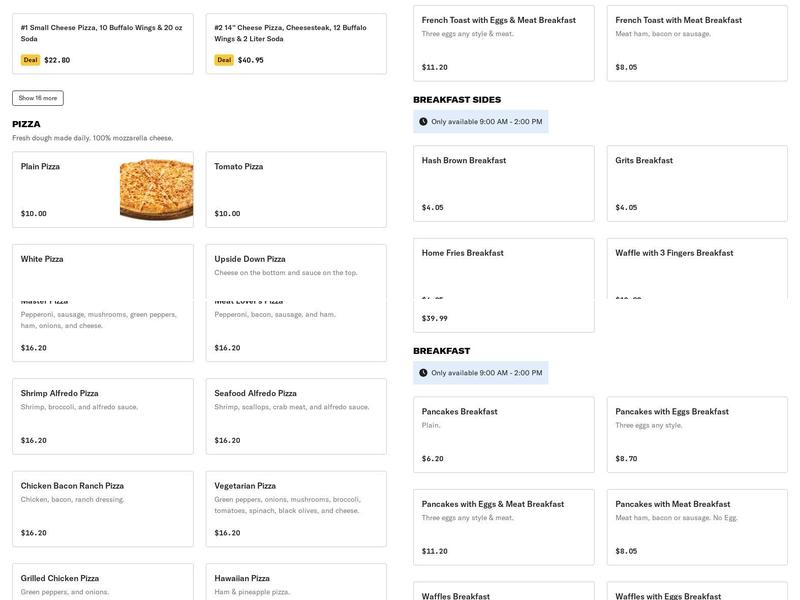Expand menu with Show 16 more button
800x600 pixels.
click(x=38, y=98)
